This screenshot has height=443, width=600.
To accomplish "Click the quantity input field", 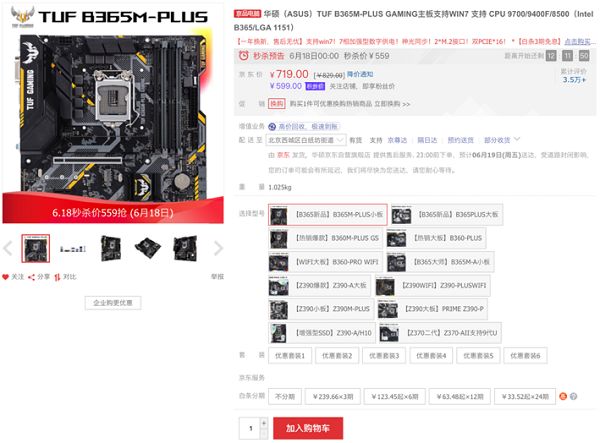I will (x=250, y=428).
